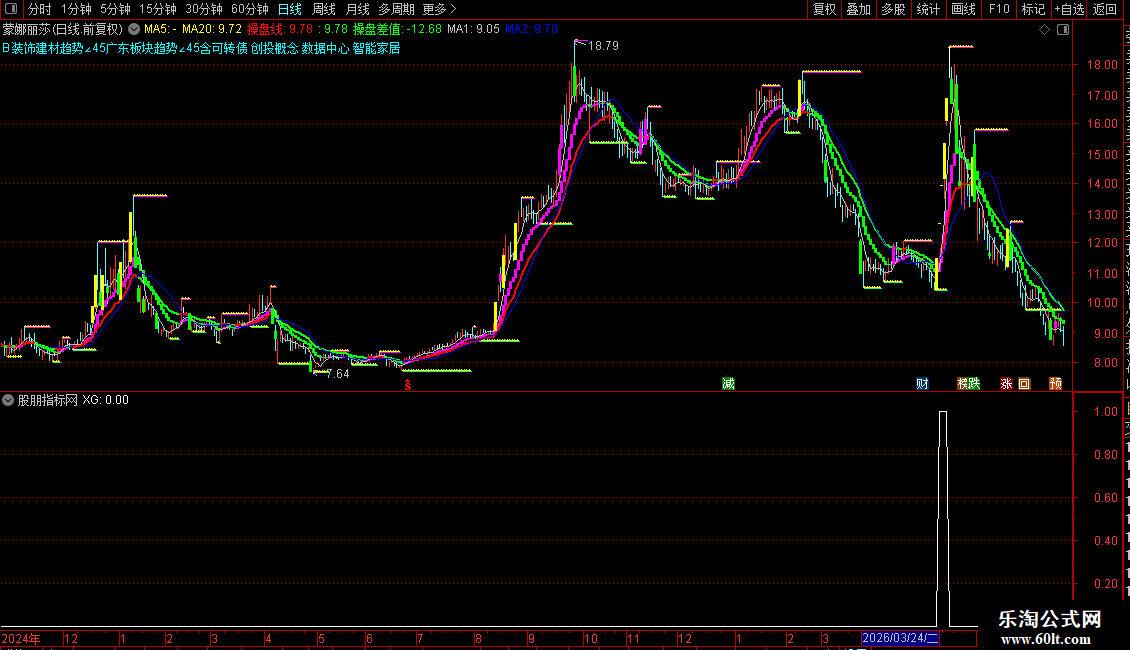Add stock via +自选 button
Image resolution: width=1130 pixels, height=650 pixels.
pos(1069,9)
